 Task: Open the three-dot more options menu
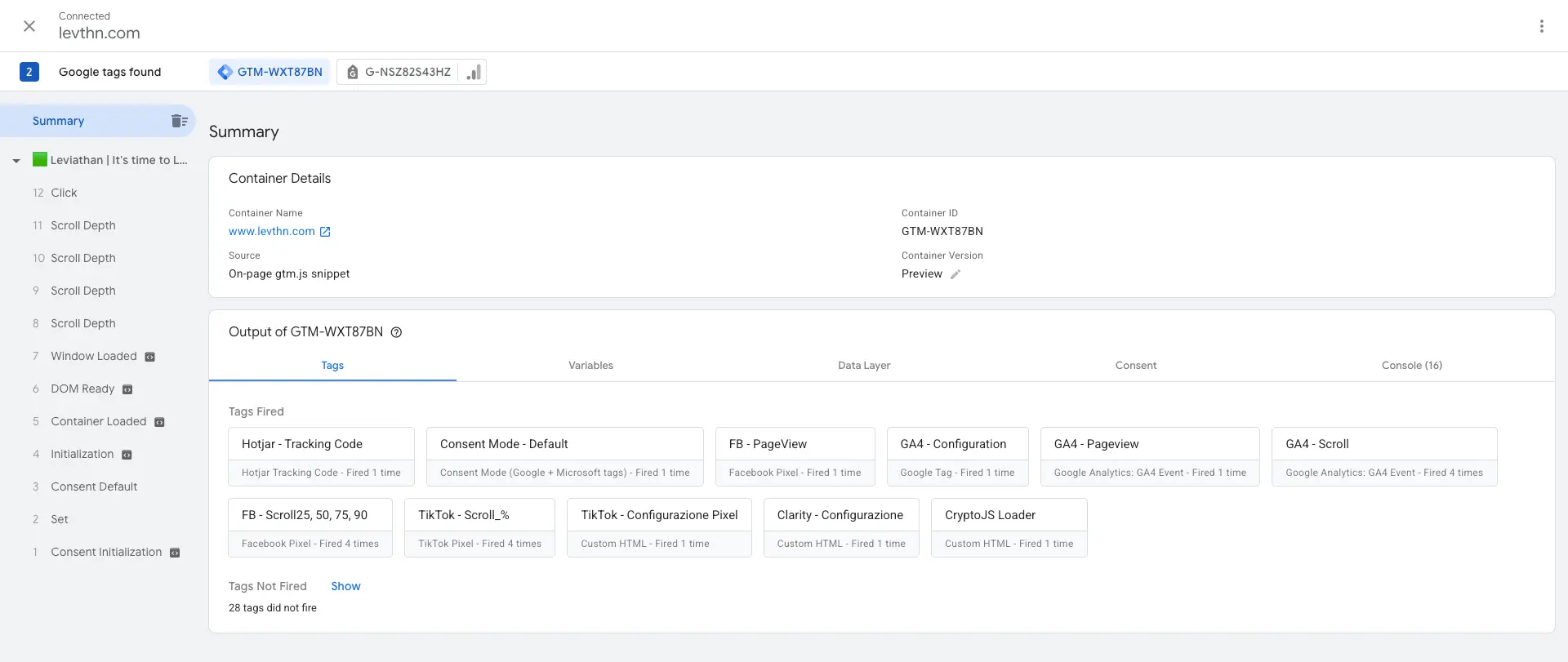[1541, 26]
